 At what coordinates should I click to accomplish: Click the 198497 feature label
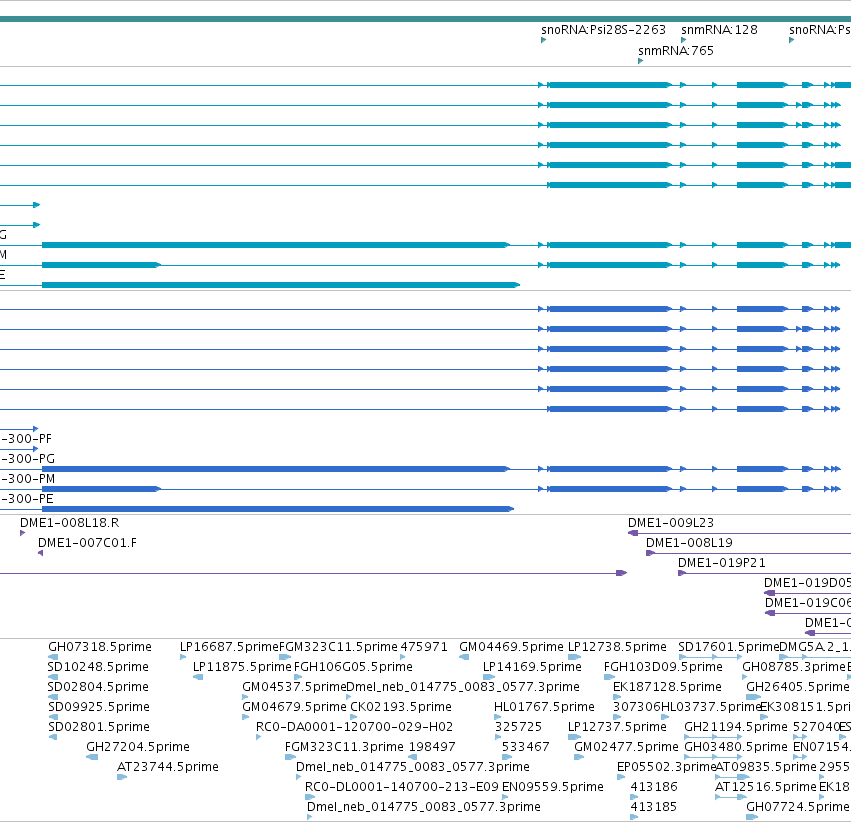(432, 748)
